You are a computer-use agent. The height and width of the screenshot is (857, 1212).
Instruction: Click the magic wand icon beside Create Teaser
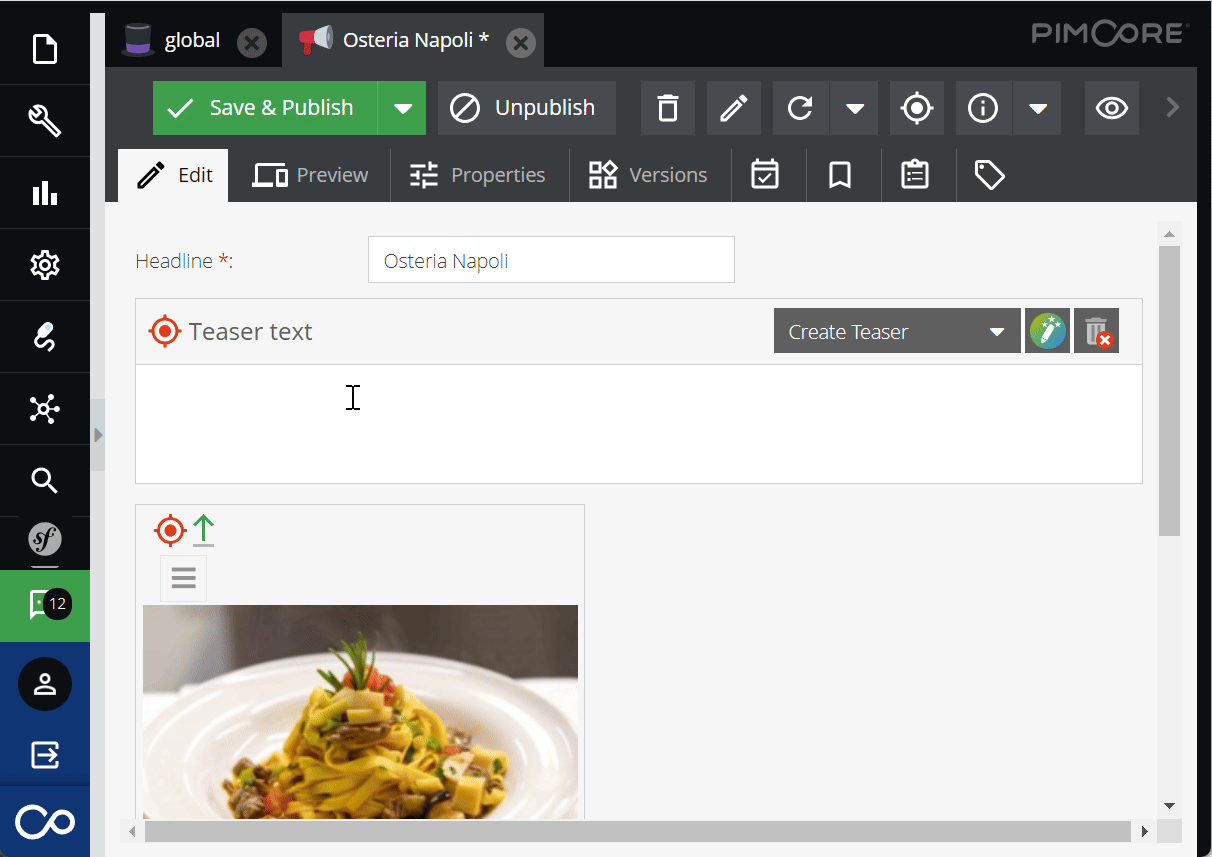coord(1047,331)
